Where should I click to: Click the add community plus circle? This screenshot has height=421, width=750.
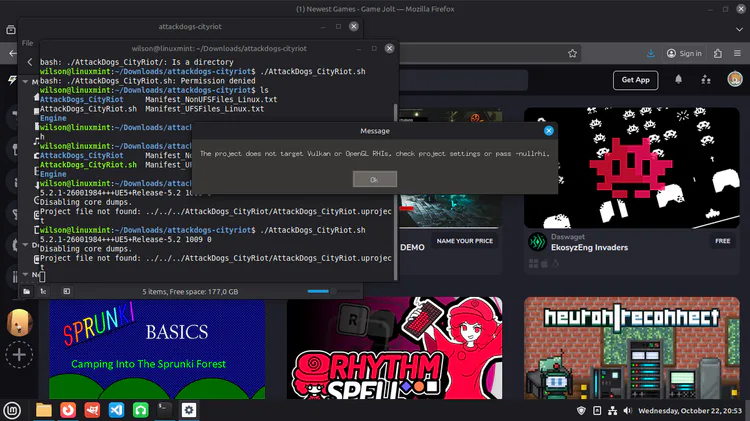[19, 355]
